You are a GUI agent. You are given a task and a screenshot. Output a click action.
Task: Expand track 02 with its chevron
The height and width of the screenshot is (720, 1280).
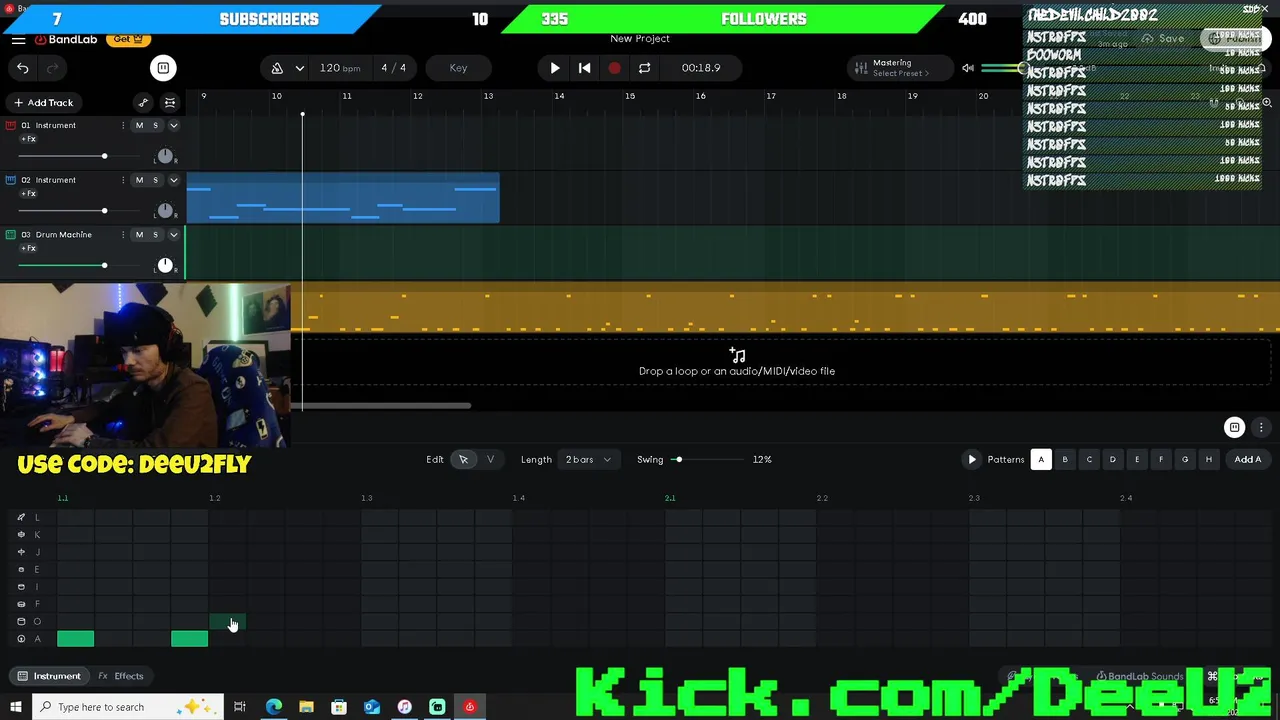click(x=173, y=180)
